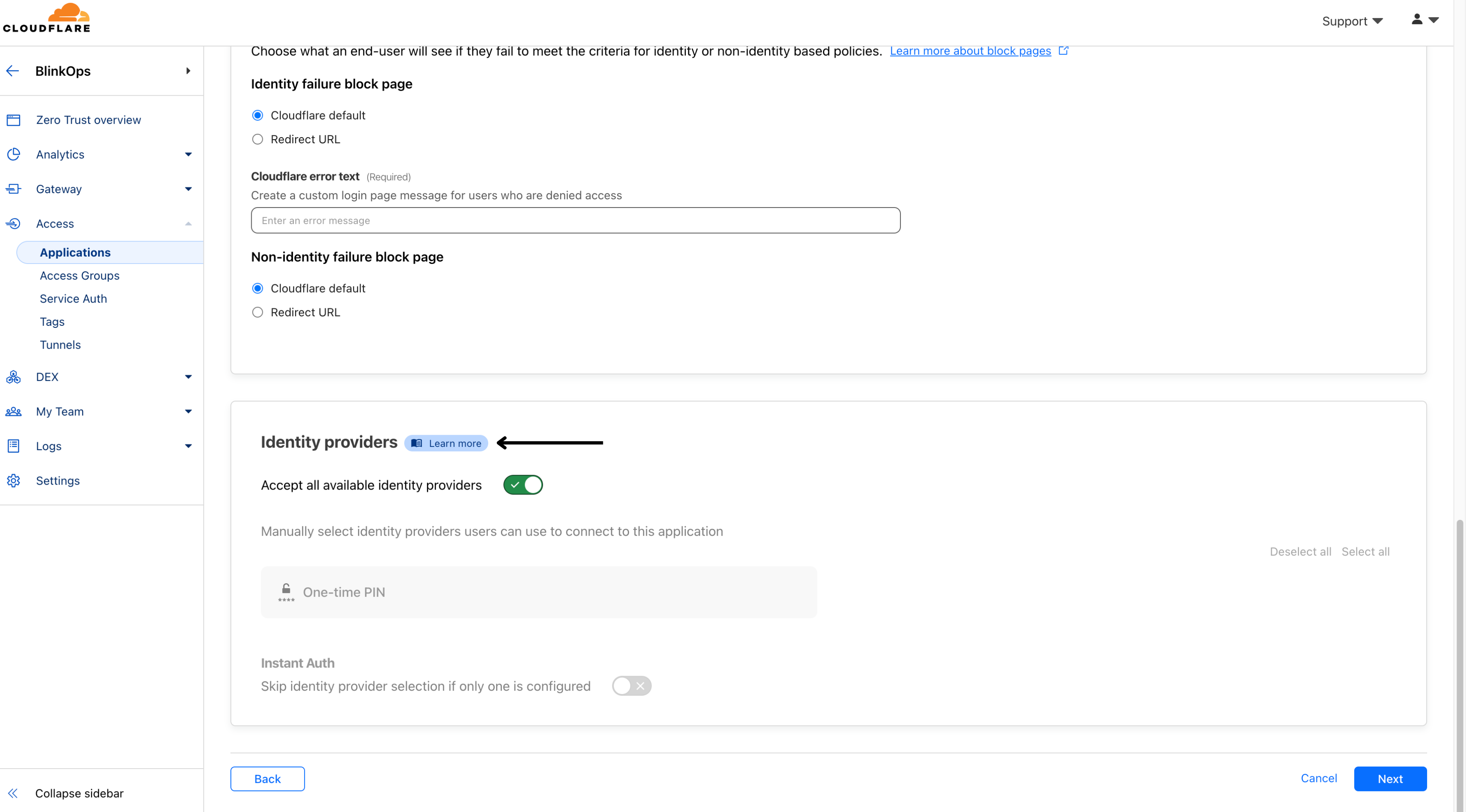Click the Identity providers heading

(x=329, y=442)
